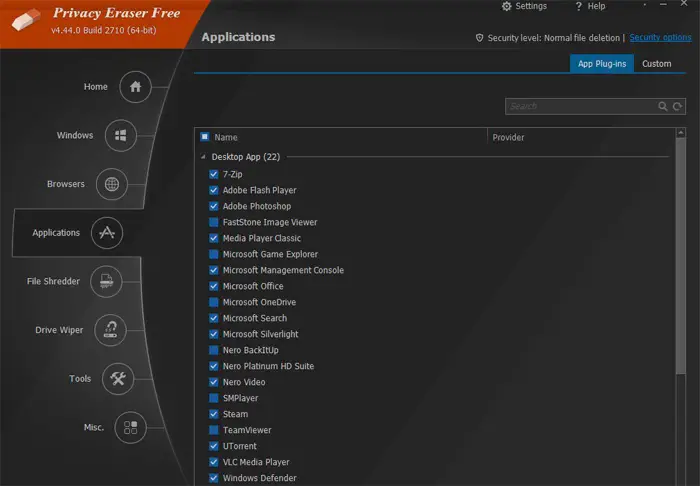Uncheck the UTorrent checkbox

214,446
